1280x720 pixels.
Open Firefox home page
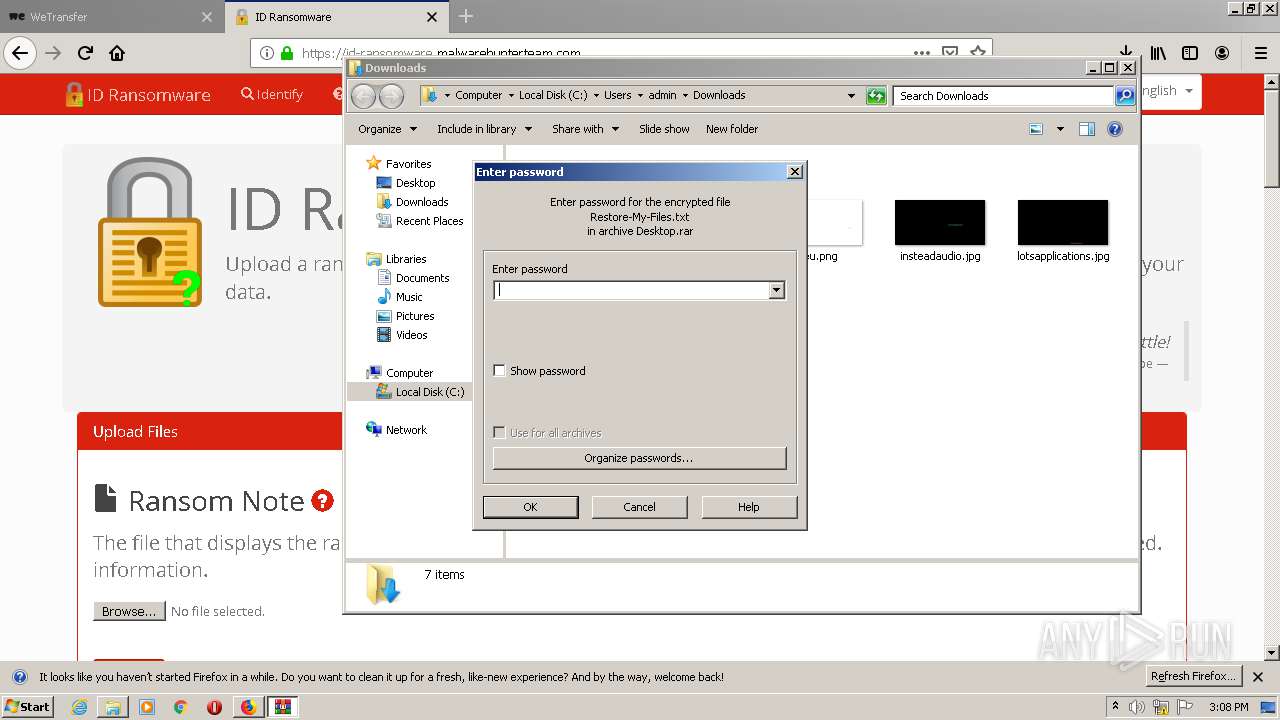tap(117, 53)
